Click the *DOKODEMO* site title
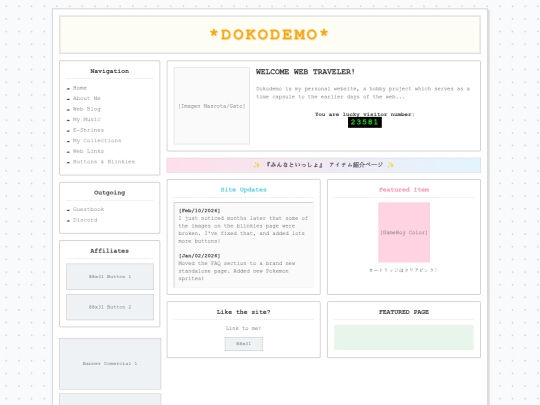This screenshot has width=540, height=405. click(x=269, y=34)
